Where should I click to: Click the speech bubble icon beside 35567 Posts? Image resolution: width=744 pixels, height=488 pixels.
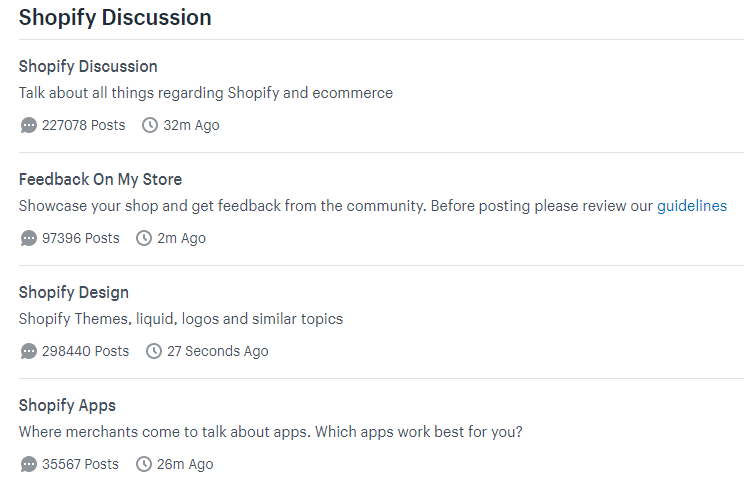[28, 465]
